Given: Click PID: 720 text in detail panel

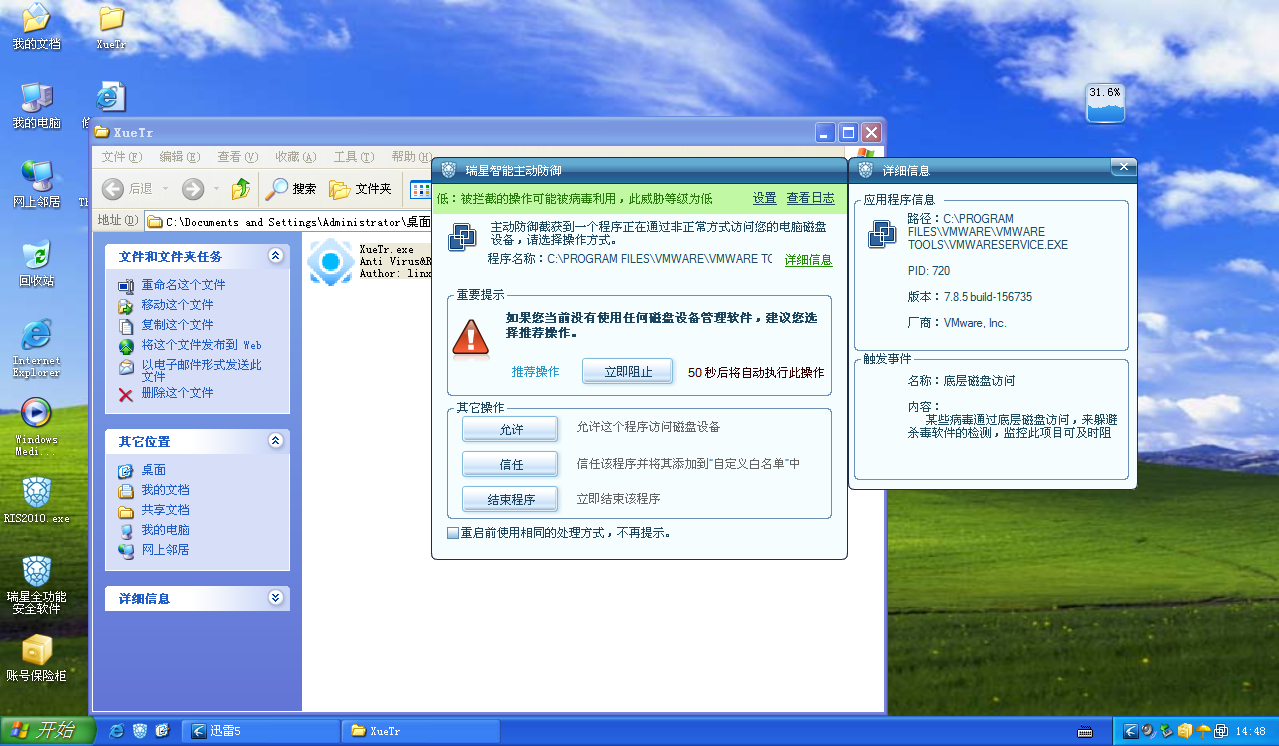Looking at the screenshot, I should pyautogui.click(x=928, y=271).
